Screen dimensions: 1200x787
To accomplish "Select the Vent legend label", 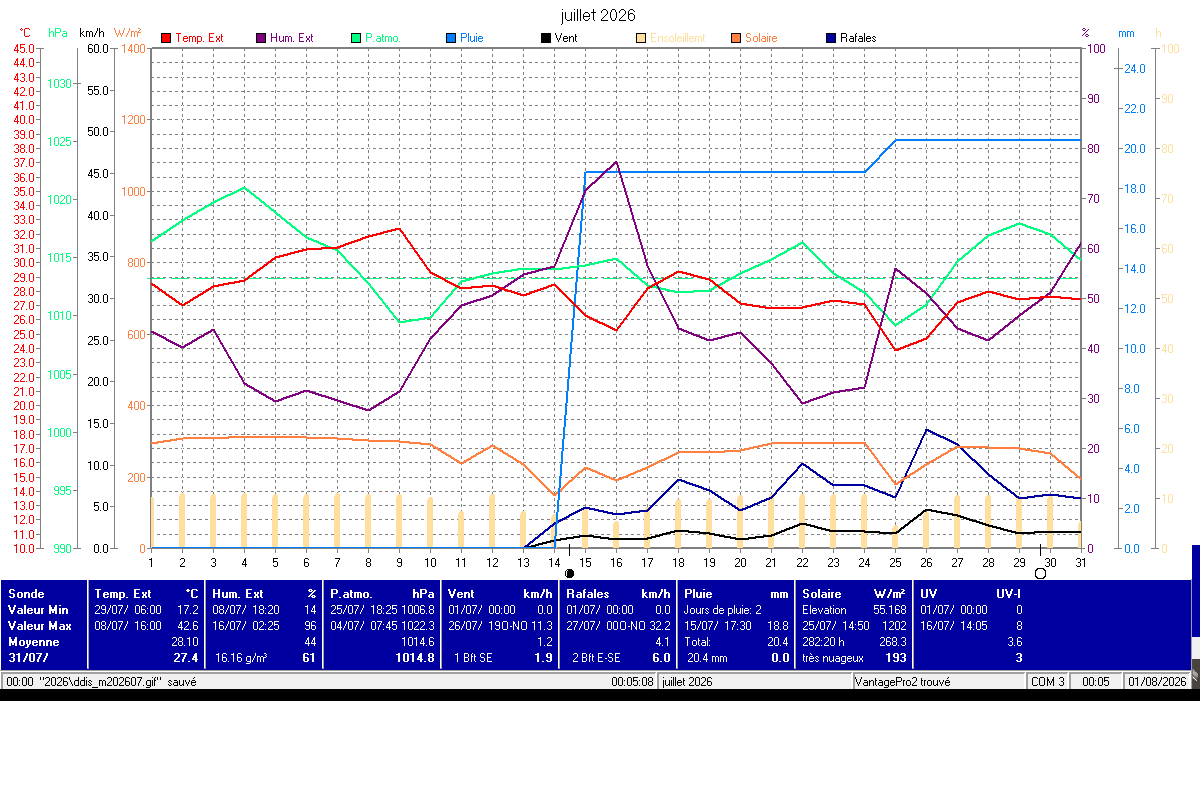I will click(566, 38).
